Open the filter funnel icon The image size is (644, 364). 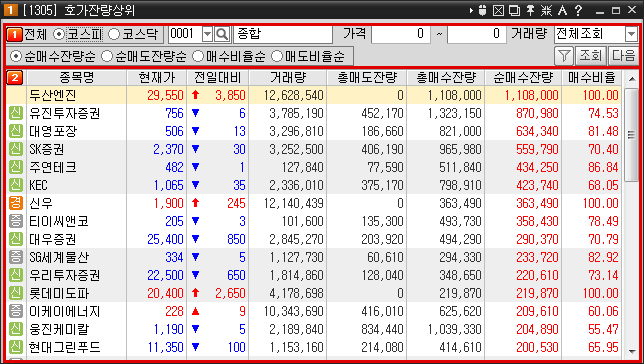click(x=564, y=56)
